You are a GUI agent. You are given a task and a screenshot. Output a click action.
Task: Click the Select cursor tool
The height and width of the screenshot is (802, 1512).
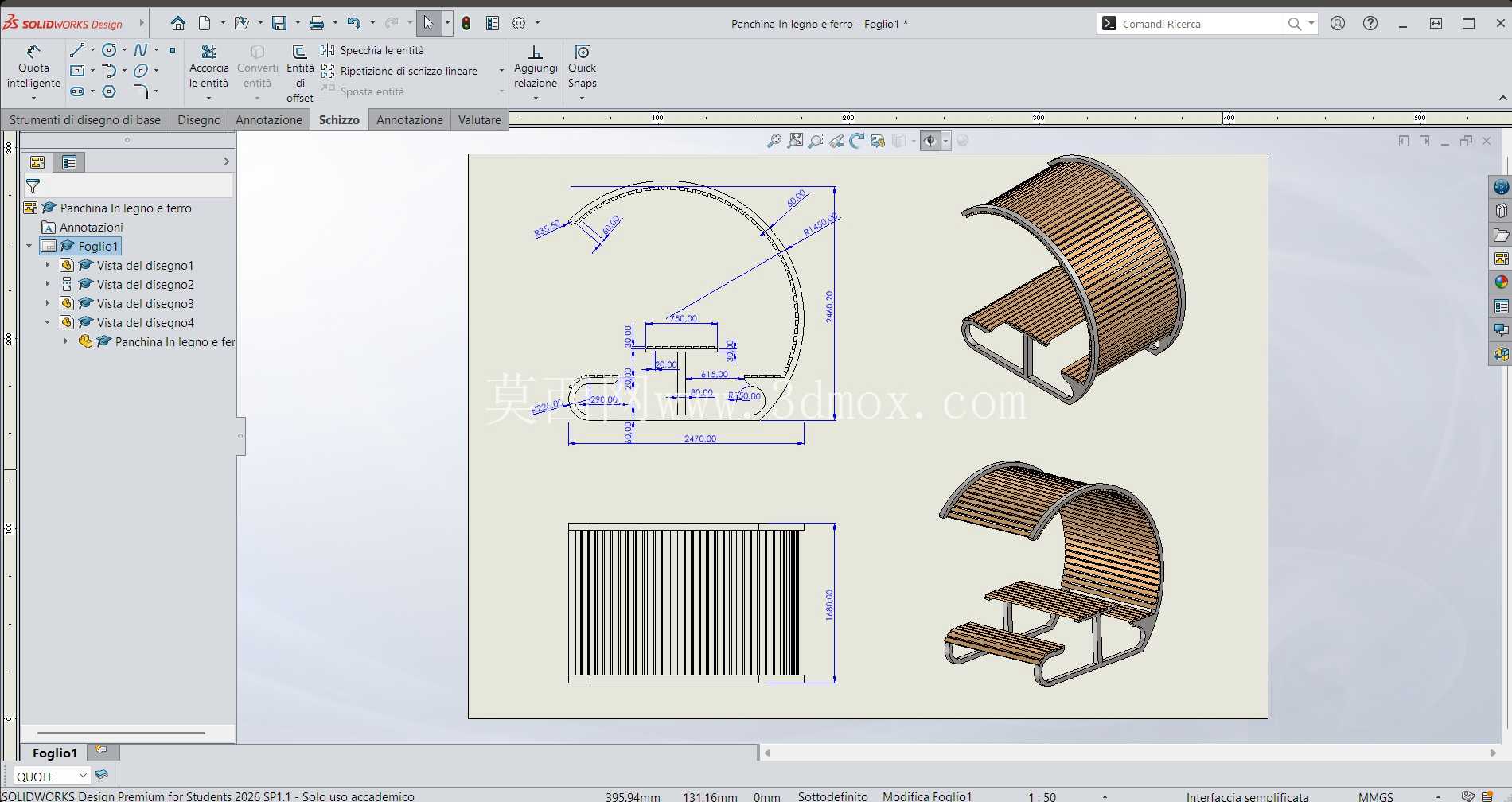[x=429, y=23]
